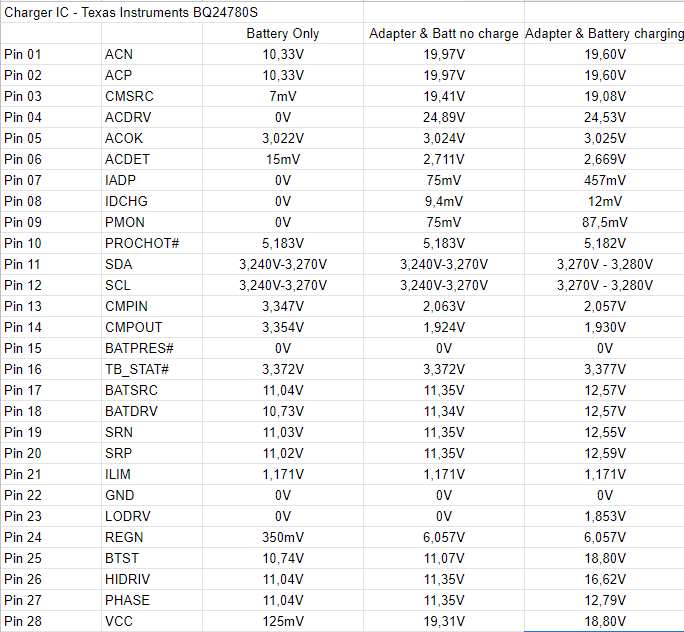Click the '24,89V' value
684x632 pixels.
tap(444, 117)
